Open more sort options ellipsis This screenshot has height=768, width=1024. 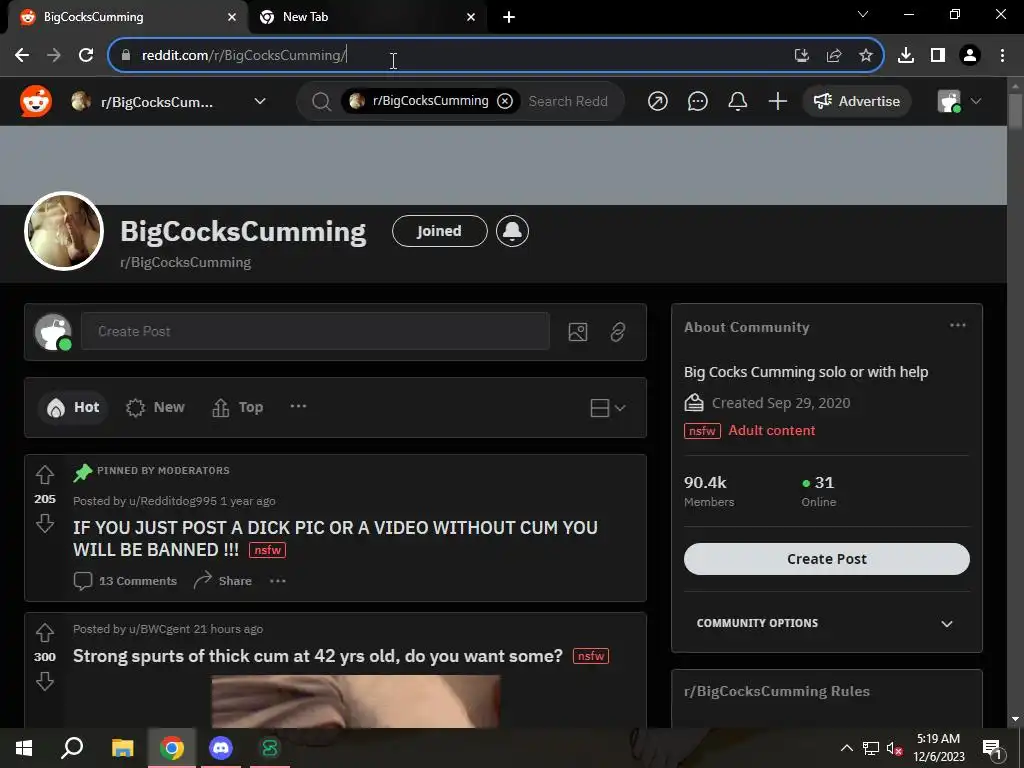[x=298, y=406]
